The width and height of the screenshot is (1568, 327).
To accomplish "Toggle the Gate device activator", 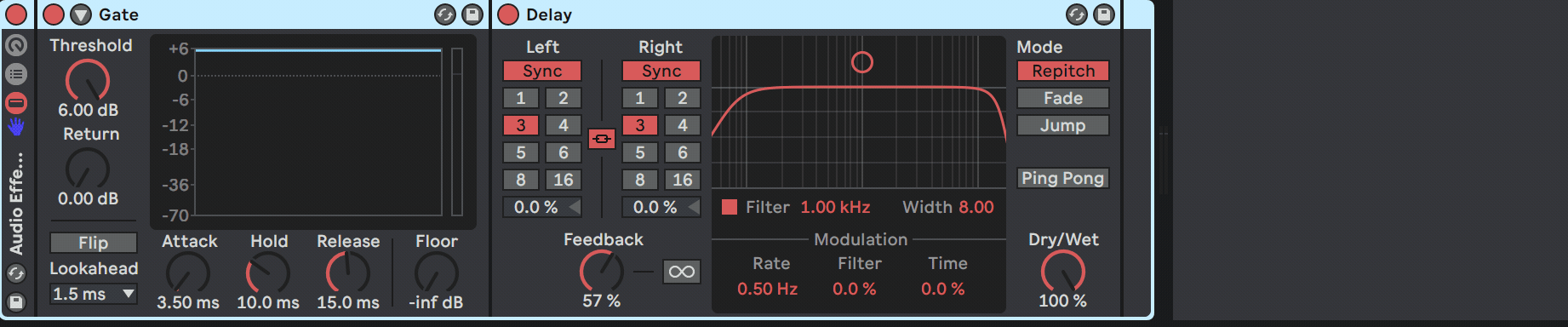I will pyautogui.click(x=54, y=14).
